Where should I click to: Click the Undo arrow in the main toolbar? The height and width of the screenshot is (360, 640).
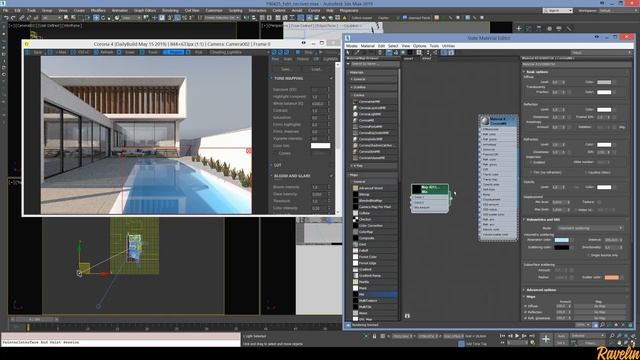[6, 18]
